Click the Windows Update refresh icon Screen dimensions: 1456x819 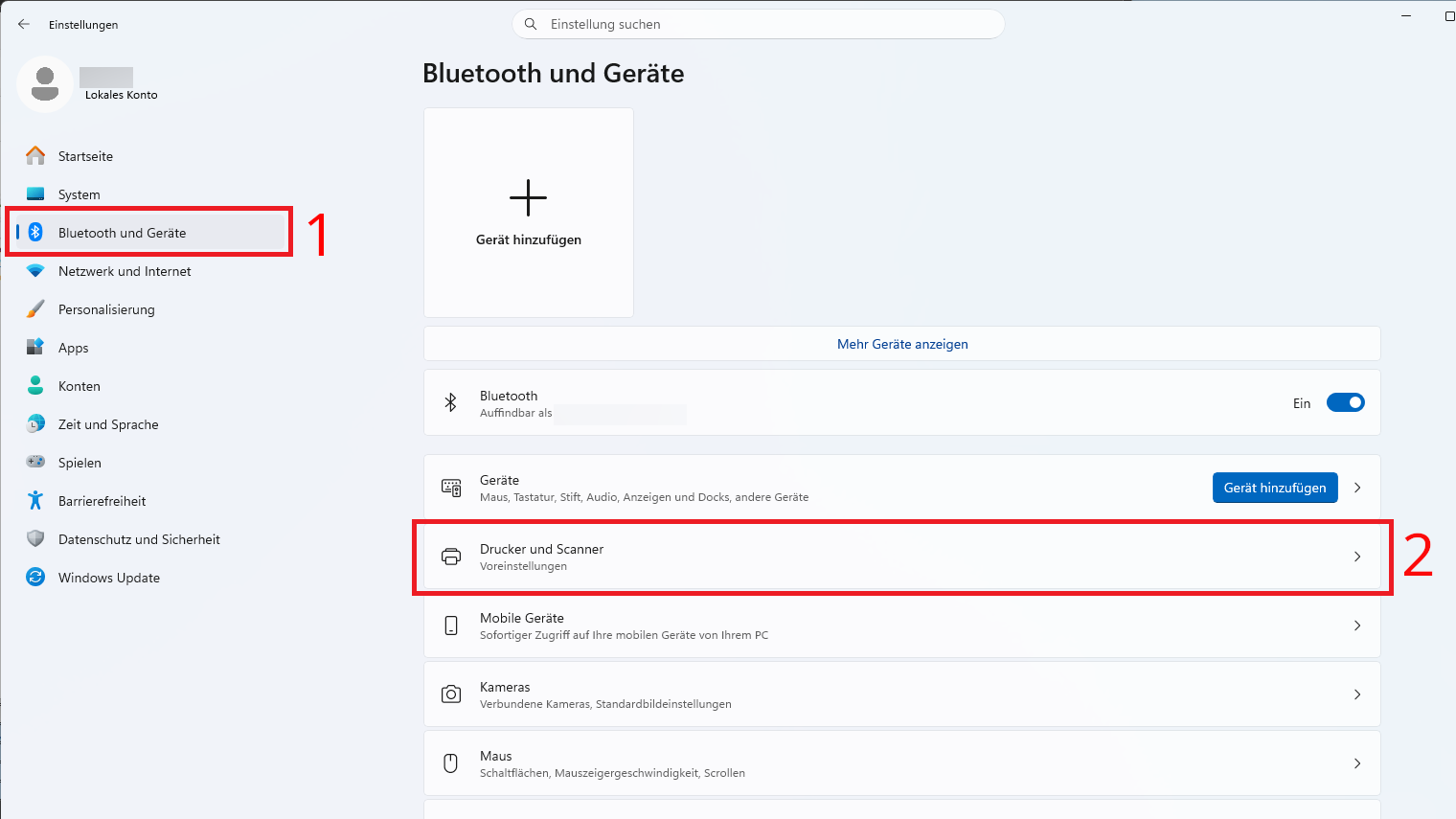point(35,577)
